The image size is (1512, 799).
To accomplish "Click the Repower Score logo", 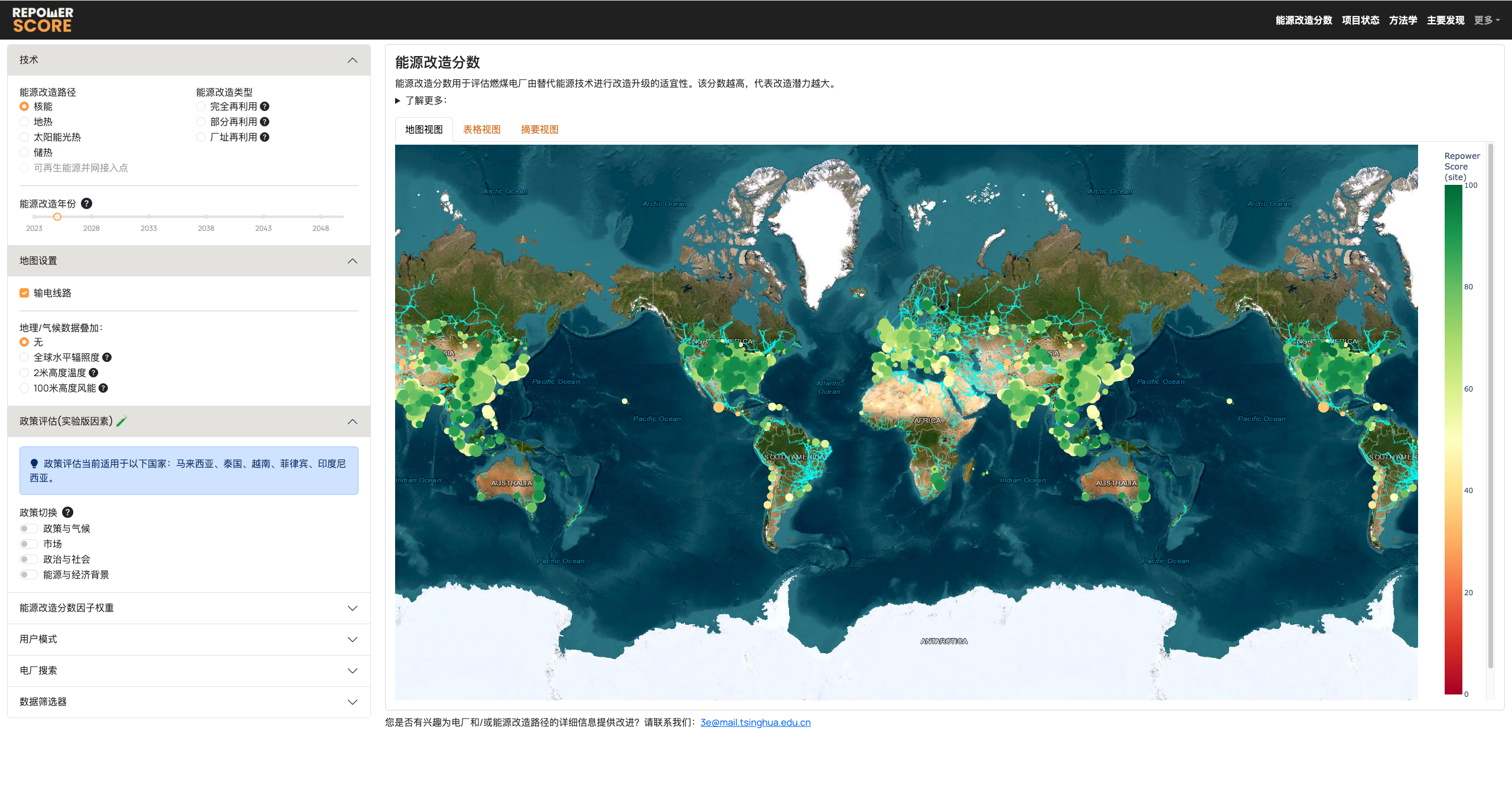I will [x=43, y=19].
